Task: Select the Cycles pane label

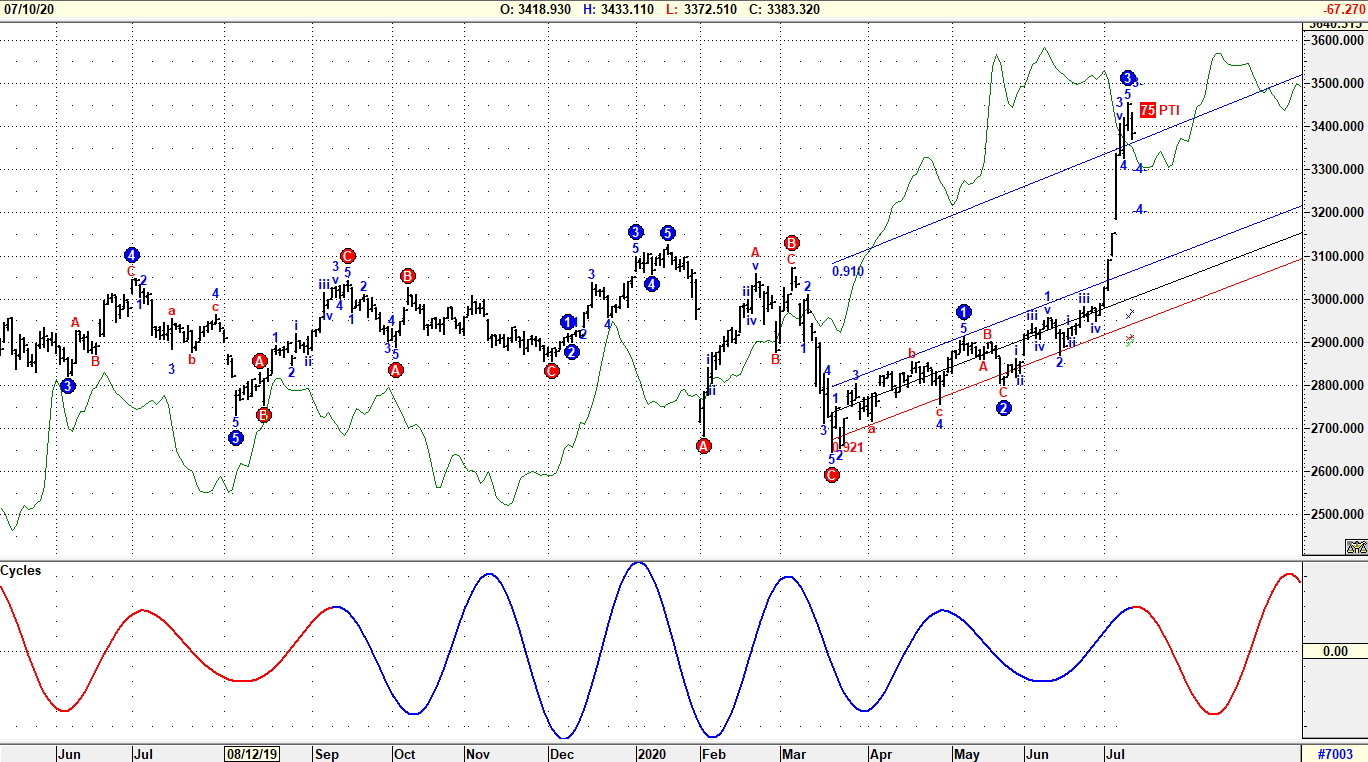Action: pos(21,571)
